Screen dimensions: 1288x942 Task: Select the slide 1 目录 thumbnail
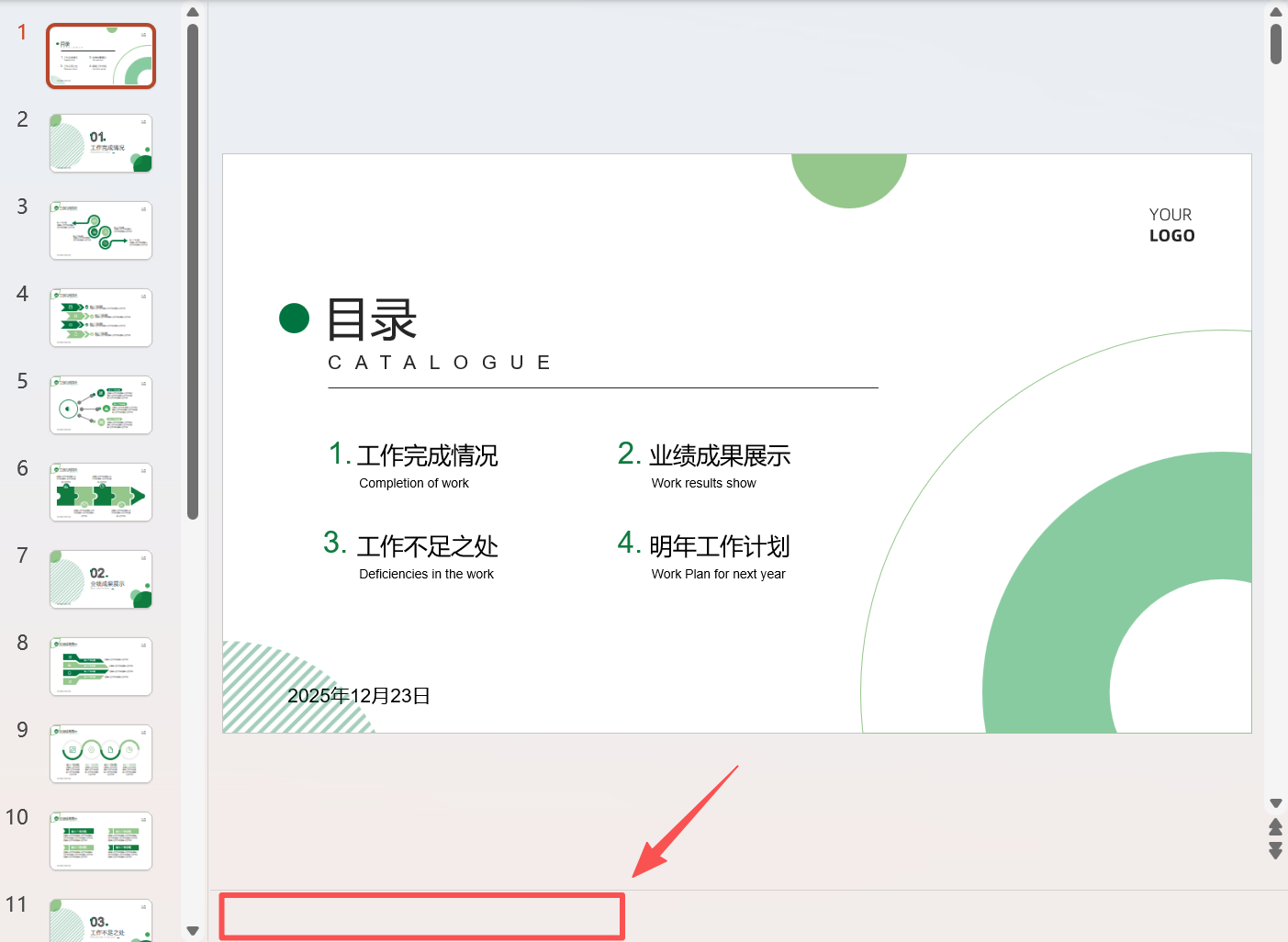tap(101, 56)
